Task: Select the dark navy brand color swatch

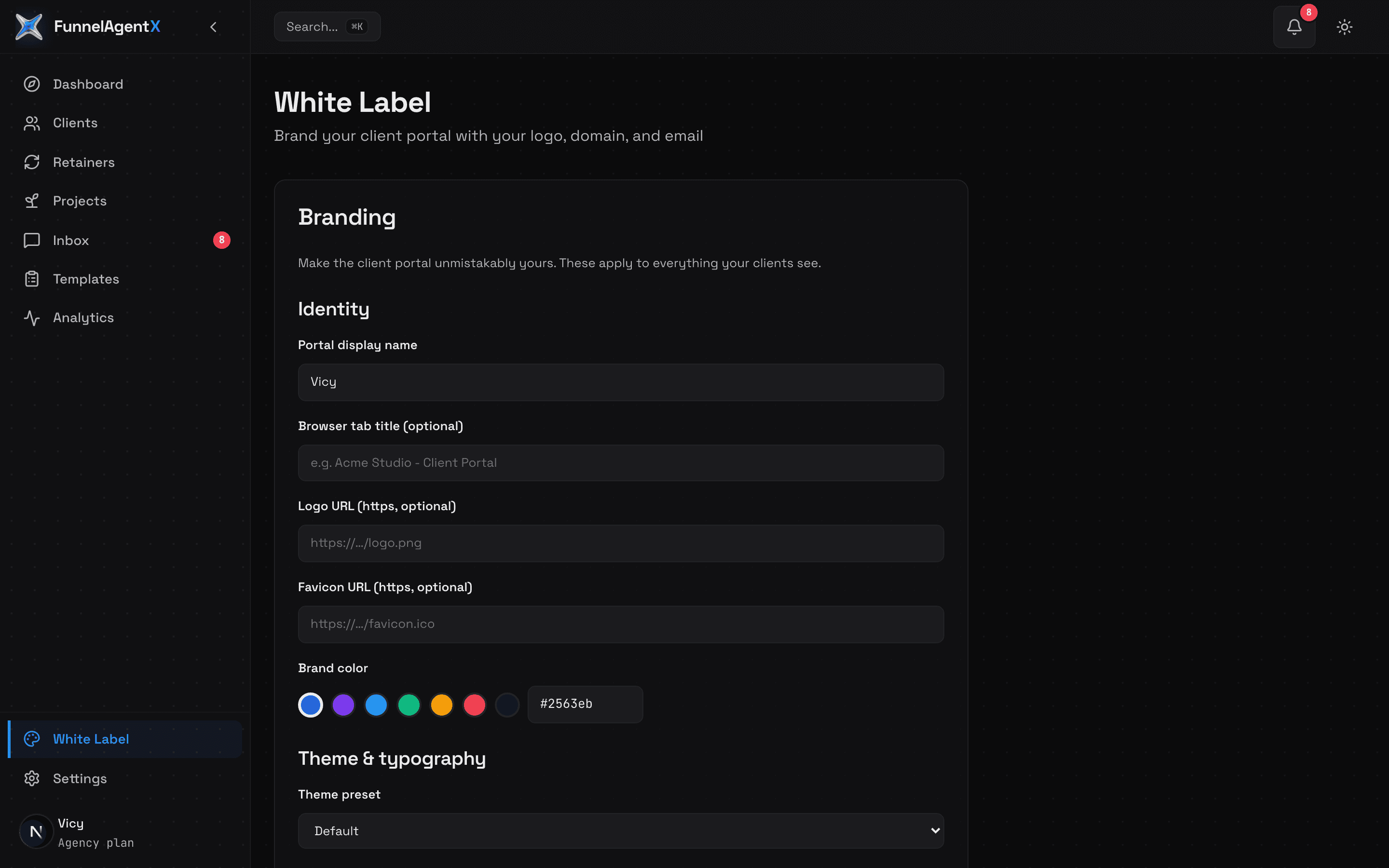Action: coord(507,705)
